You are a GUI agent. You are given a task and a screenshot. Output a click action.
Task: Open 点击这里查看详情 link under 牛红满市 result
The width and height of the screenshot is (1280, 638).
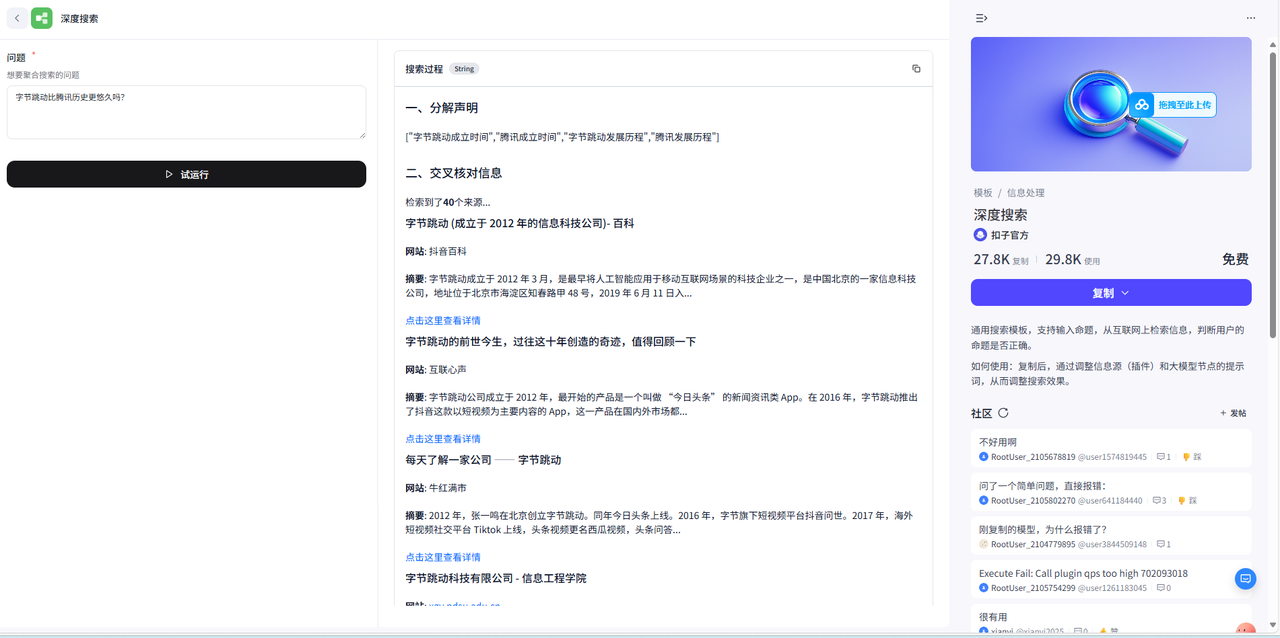pyautogui.click(x=443, y=557)
